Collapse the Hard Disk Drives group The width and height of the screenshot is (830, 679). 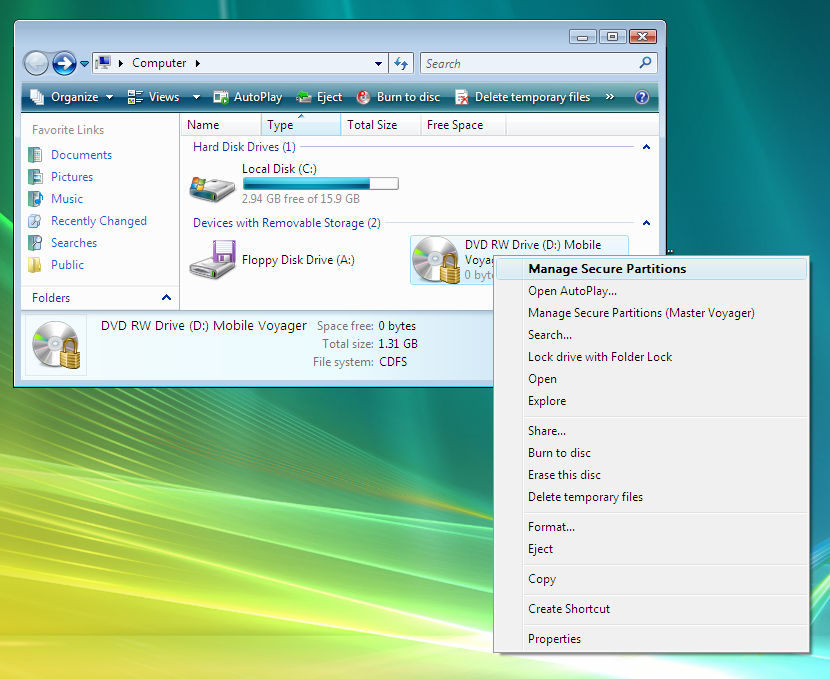646,147
